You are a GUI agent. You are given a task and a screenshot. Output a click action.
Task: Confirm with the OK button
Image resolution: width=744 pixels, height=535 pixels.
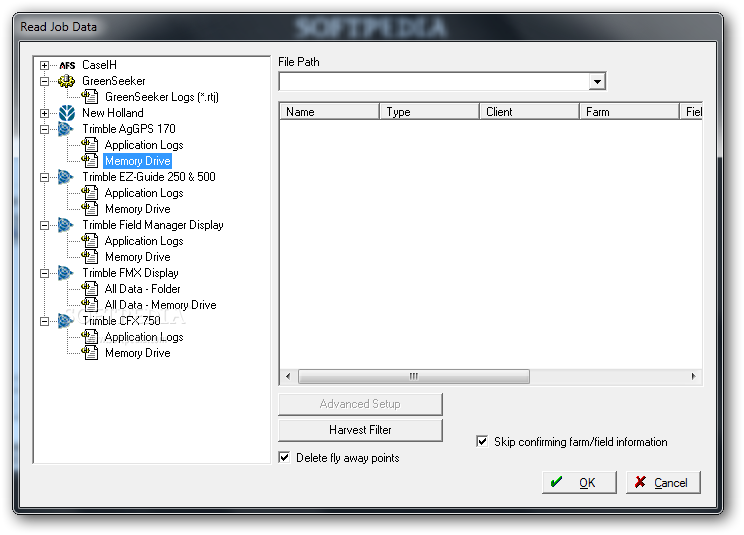[x=579, y=482]
